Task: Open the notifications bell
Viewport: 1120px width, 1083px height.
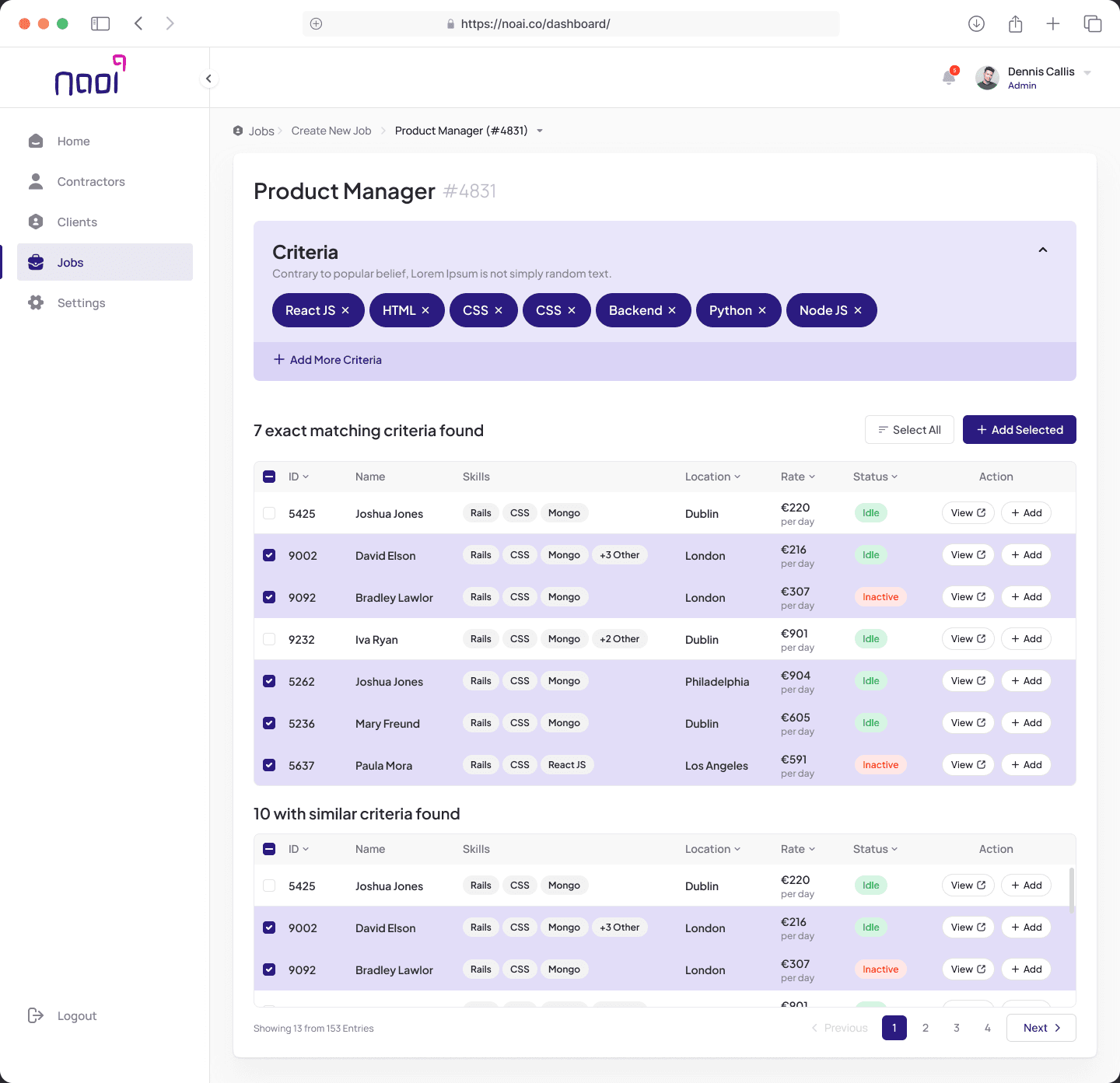Action: 949,76
